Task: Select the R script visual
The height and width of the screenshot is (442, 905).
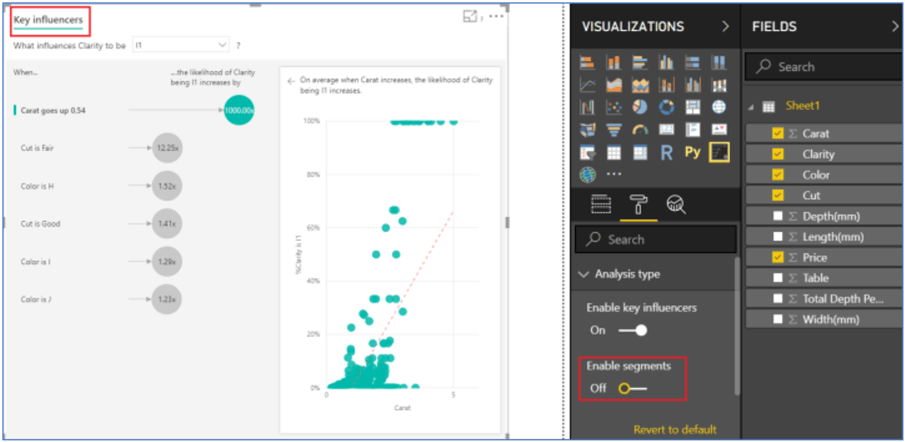Action: (666, 152)
